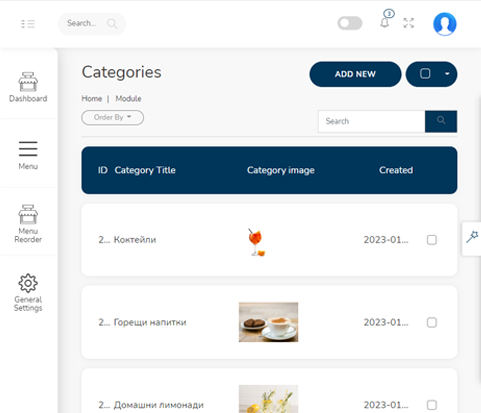Click the Created column header
The image size is (481, 413).
pos(396,170)
